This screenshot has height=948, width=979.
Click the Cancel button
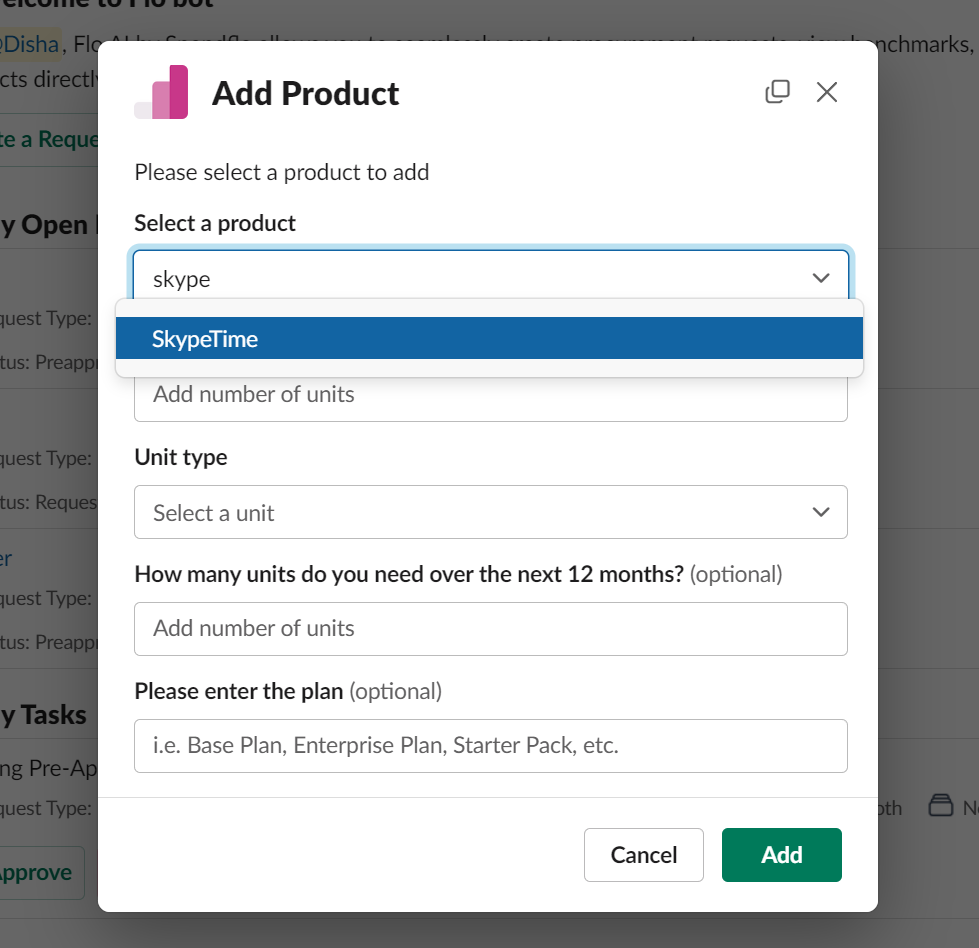point(644,855)
